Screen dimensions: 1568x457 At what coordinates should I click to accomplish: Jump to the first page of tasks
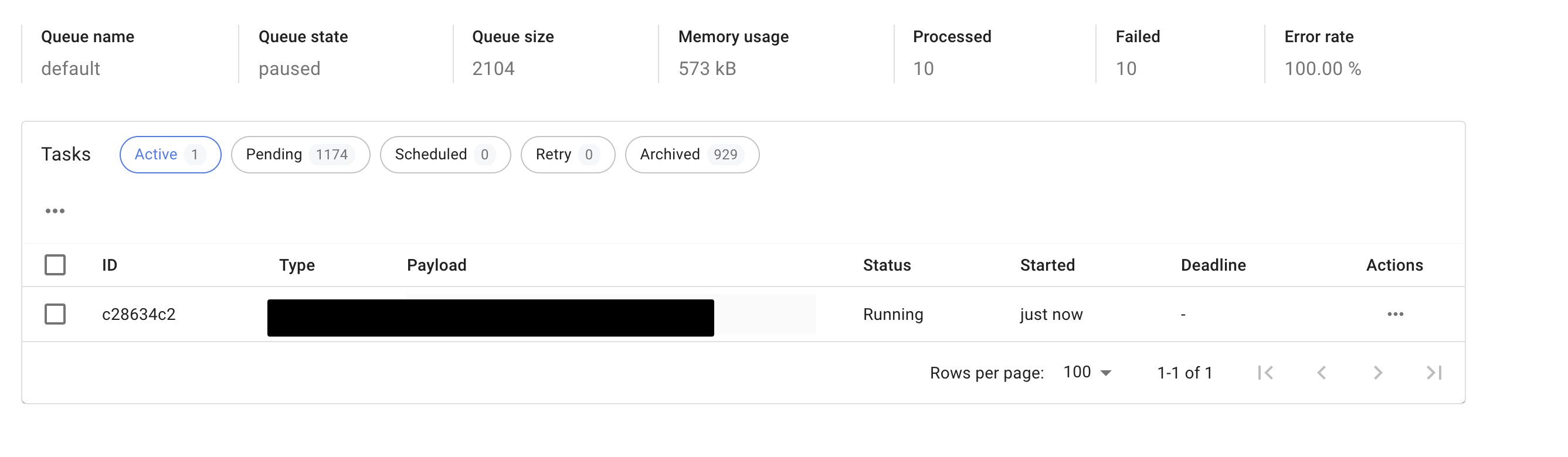(x=1265, y=372)
